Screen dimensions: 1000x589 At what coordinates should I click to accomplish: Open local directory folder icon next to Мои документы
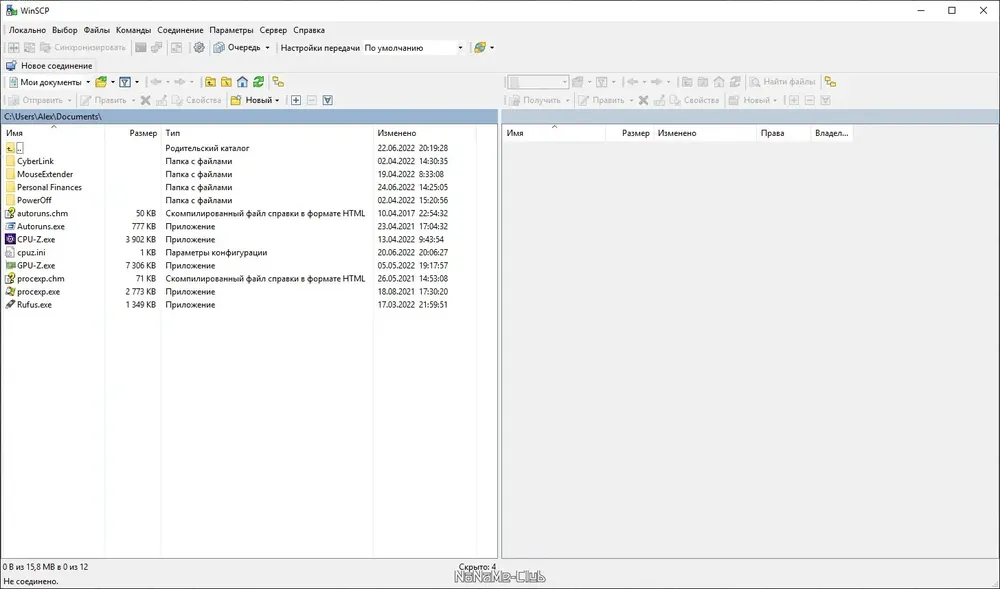tap(101, 82)
